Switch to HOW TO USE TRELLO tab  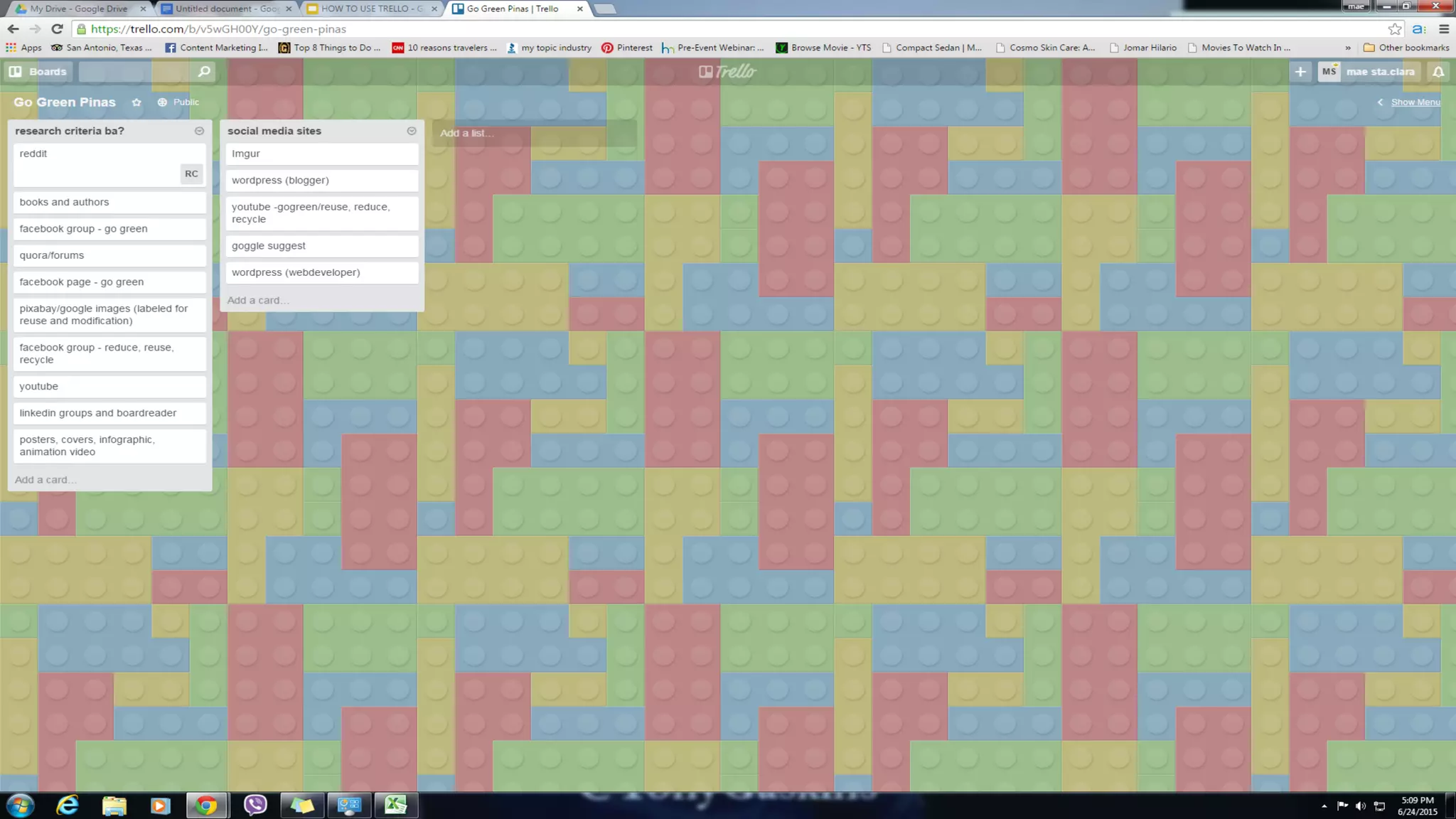point(371,9)
